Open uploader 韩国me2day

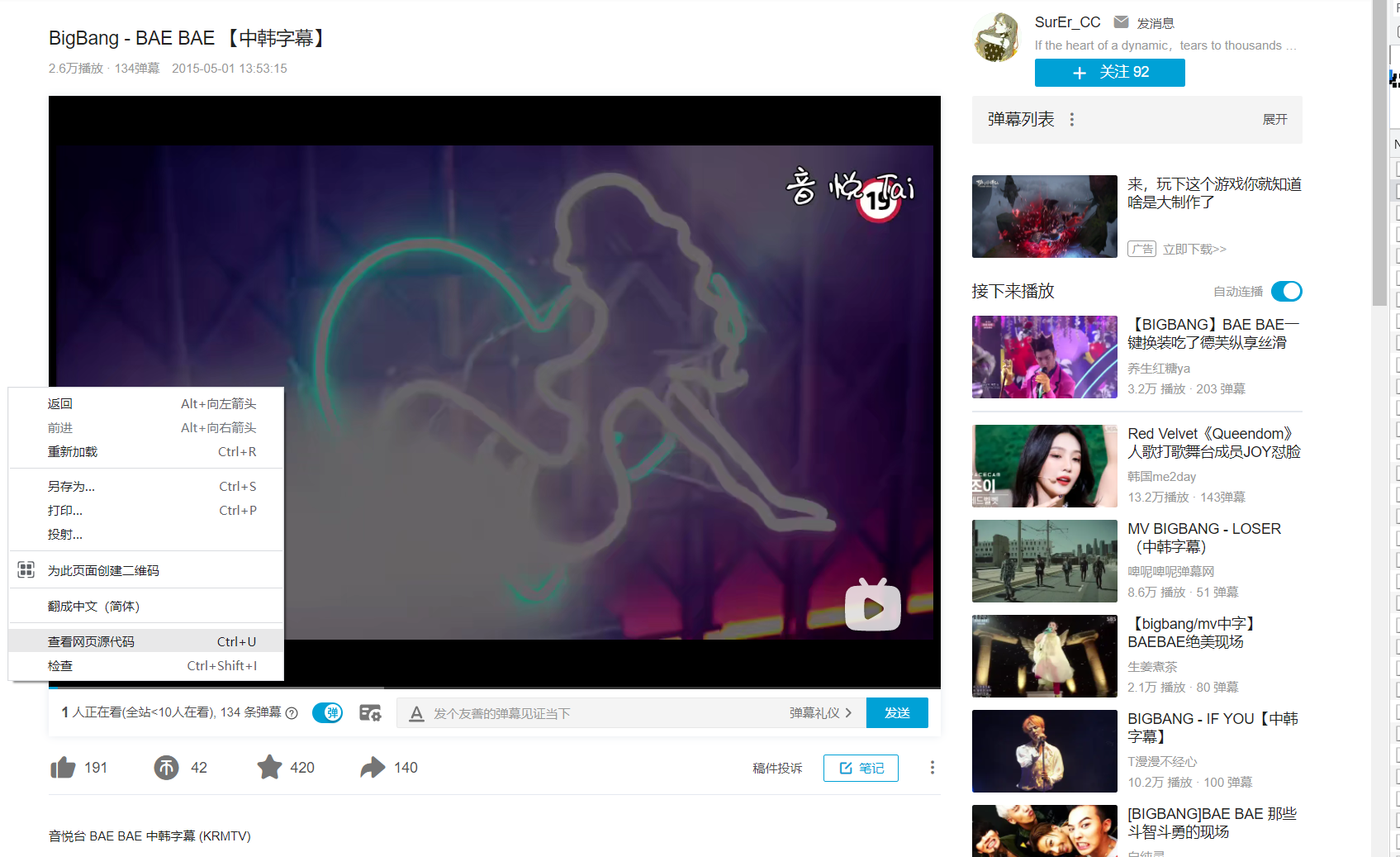(1161, 477)
